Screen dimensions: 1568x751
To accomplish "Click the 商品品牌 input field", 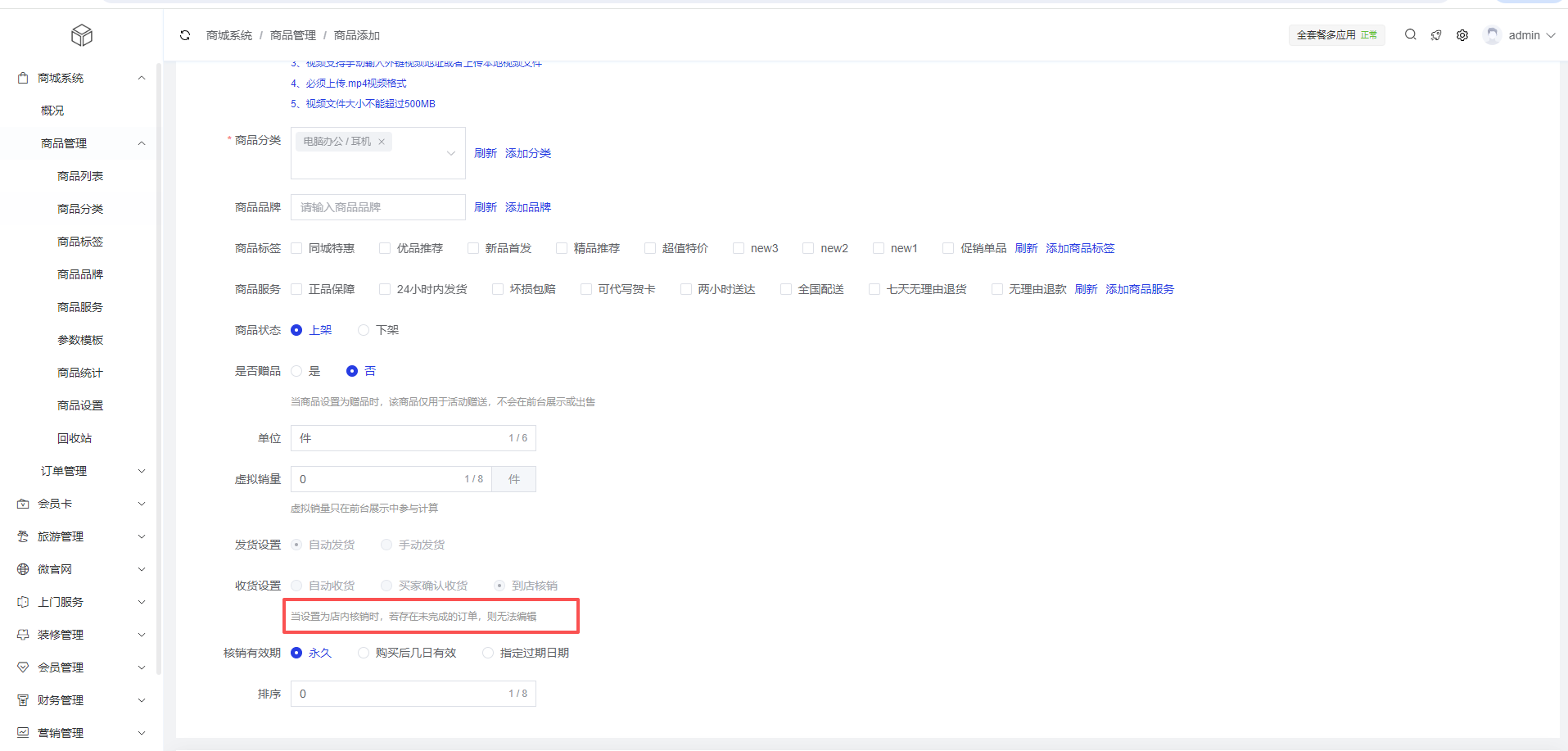I will tap(377, 207).
